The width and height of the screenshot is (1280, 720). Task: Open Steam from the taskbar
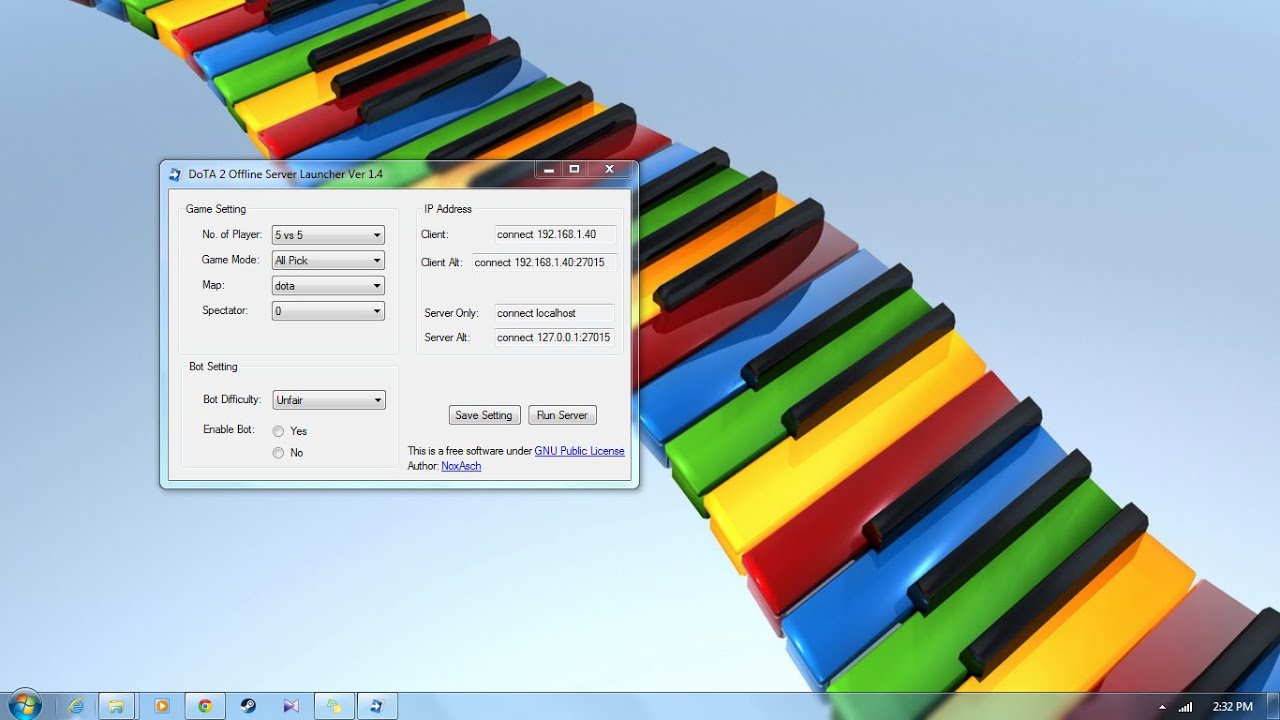tap(248, 706)
